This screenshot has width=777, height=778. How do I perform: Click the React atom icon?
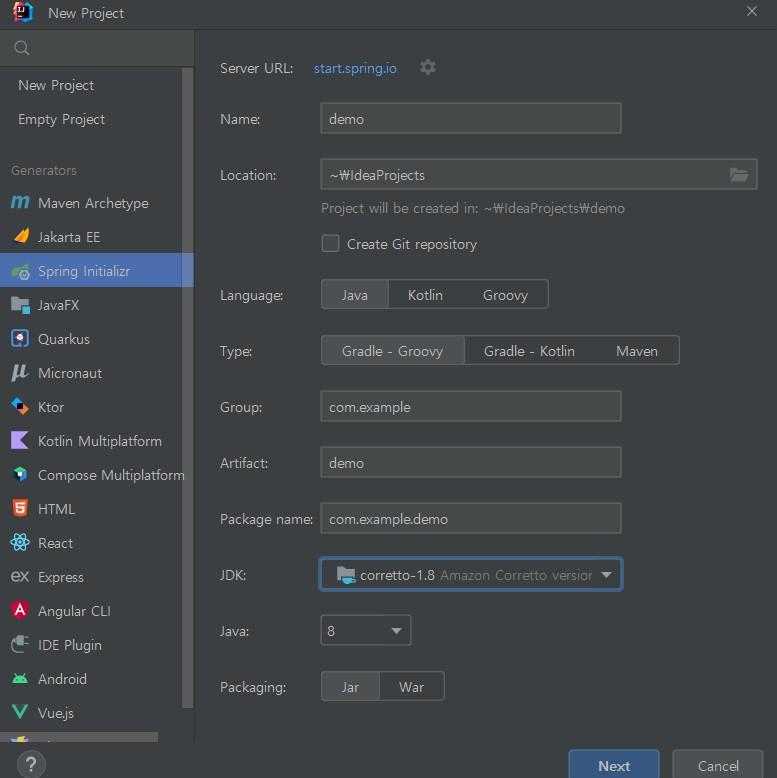20,542
